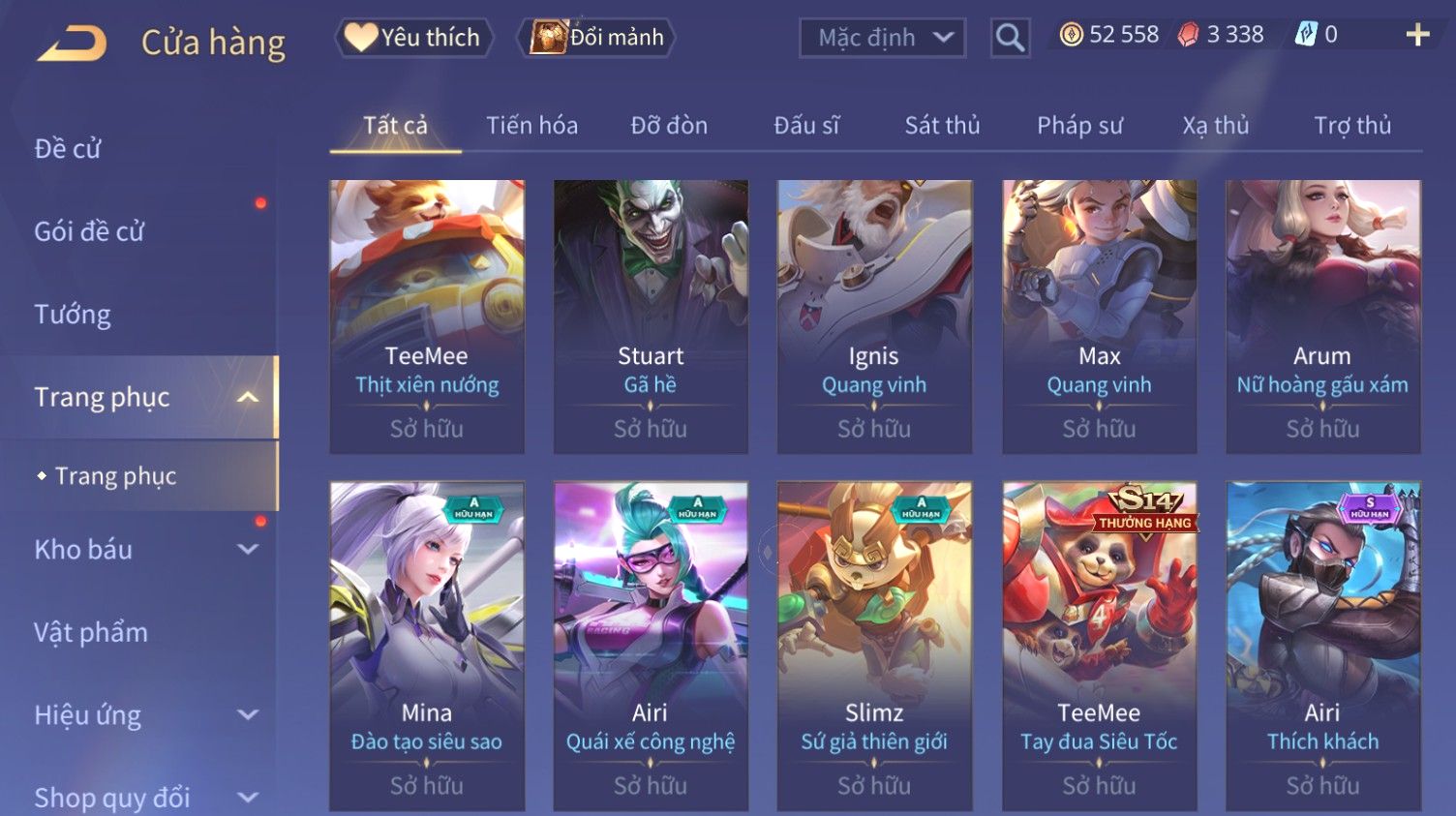Select Arum Nữ hoàng gấu xám card
Viewport: 1456px width, 816px height.
[x=1322, y=317]
